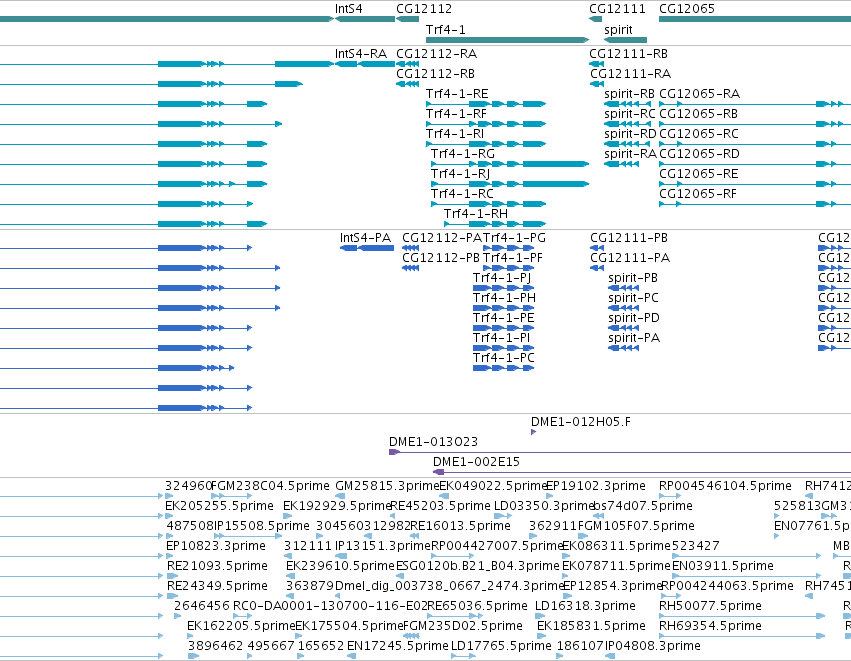The height and width of the screenshot is (661, 851).
Task: Select the CG12065-RE transcript label
Action: tap(698, 174)
